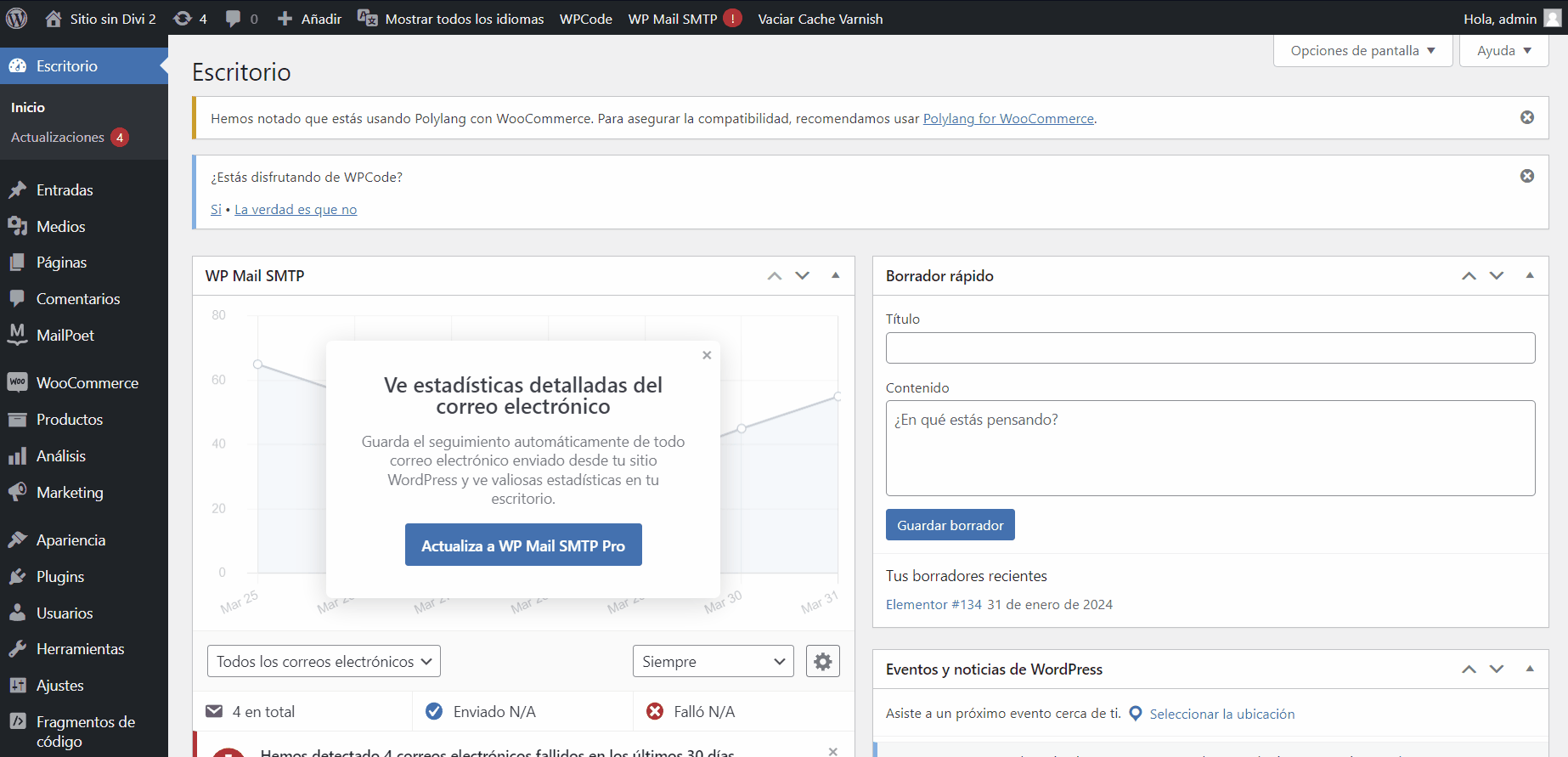Open the MailPoet sidebar menu

point(65,336)
